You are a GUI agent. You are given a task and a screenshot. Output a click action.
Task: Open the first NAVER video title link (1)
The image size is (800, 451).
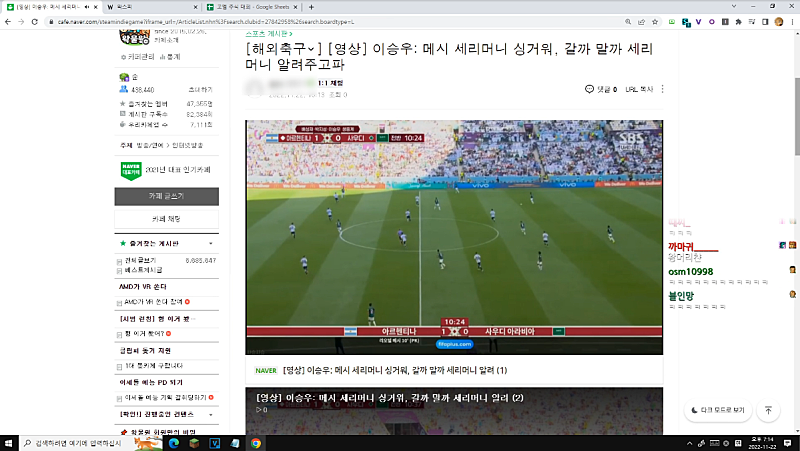[x=395, y=370]
